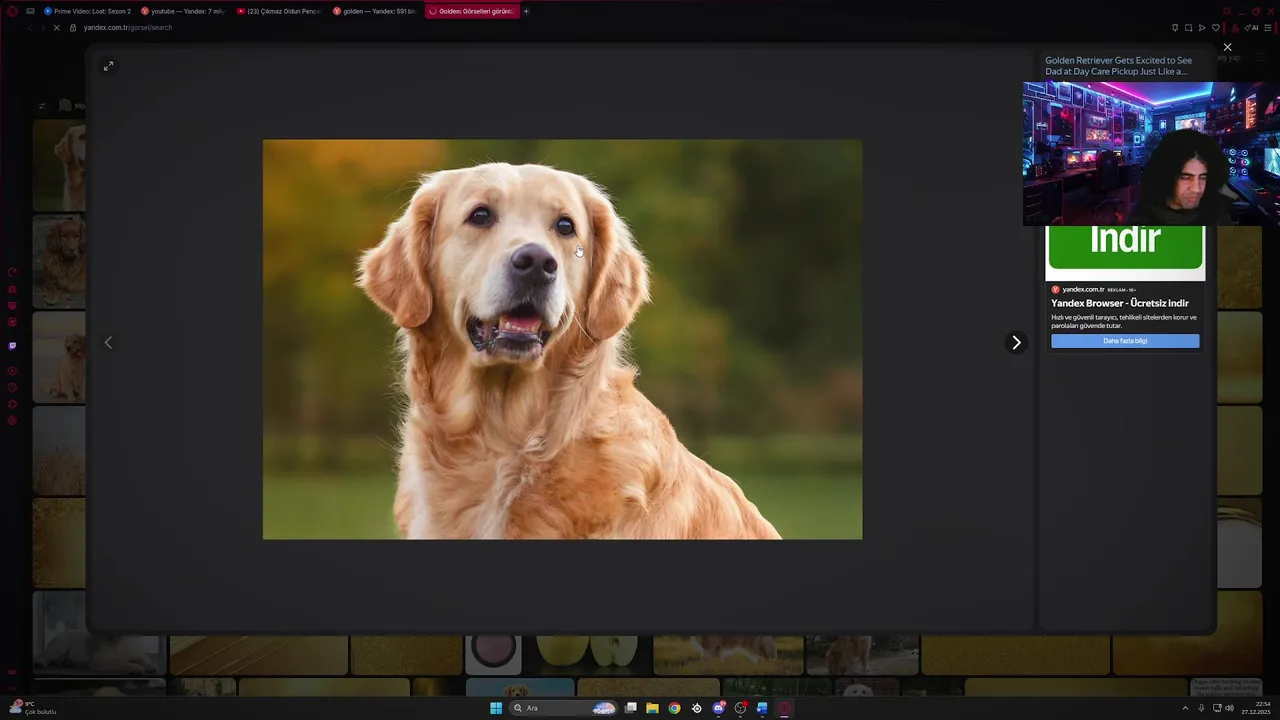Click the green İndir banner
This screenshot has width=1280, height=720.
coord(1125,246)
